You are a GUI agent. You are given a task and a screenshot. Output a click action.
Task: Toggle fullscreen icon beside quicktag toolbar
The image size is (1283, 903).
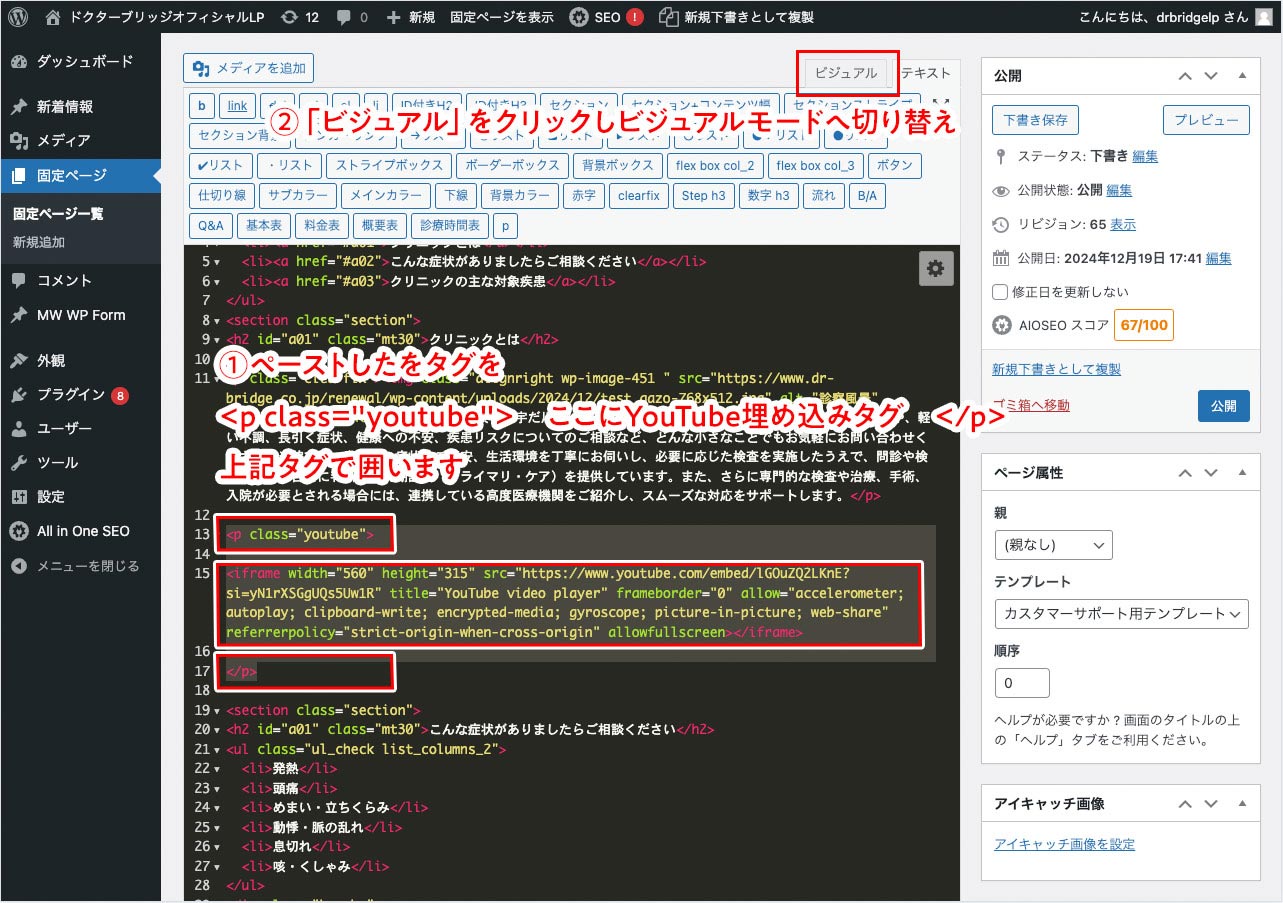(939, 104)
